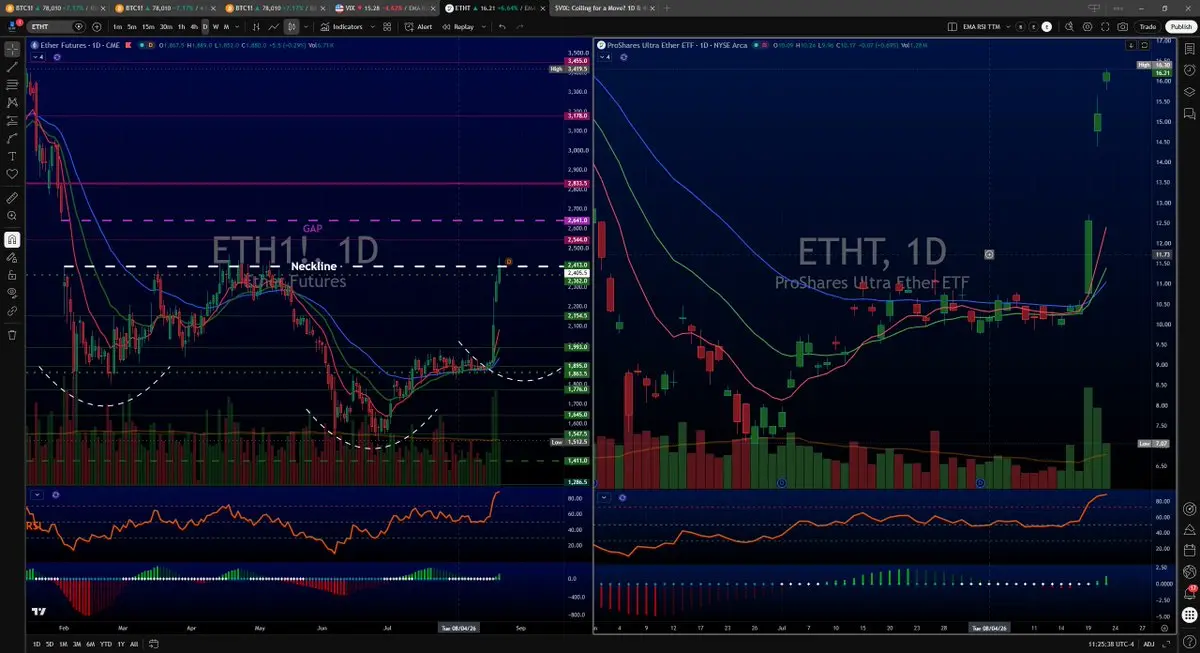1200x653 pixels.
Task: Start bar Replay mode
Action: (x=458, y=26)
